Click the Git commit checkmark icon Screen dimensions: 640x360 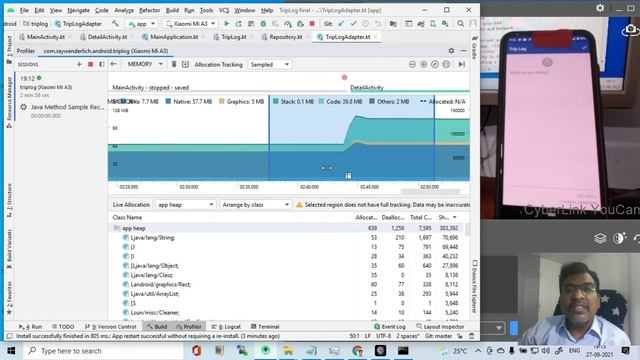[353, 24]
